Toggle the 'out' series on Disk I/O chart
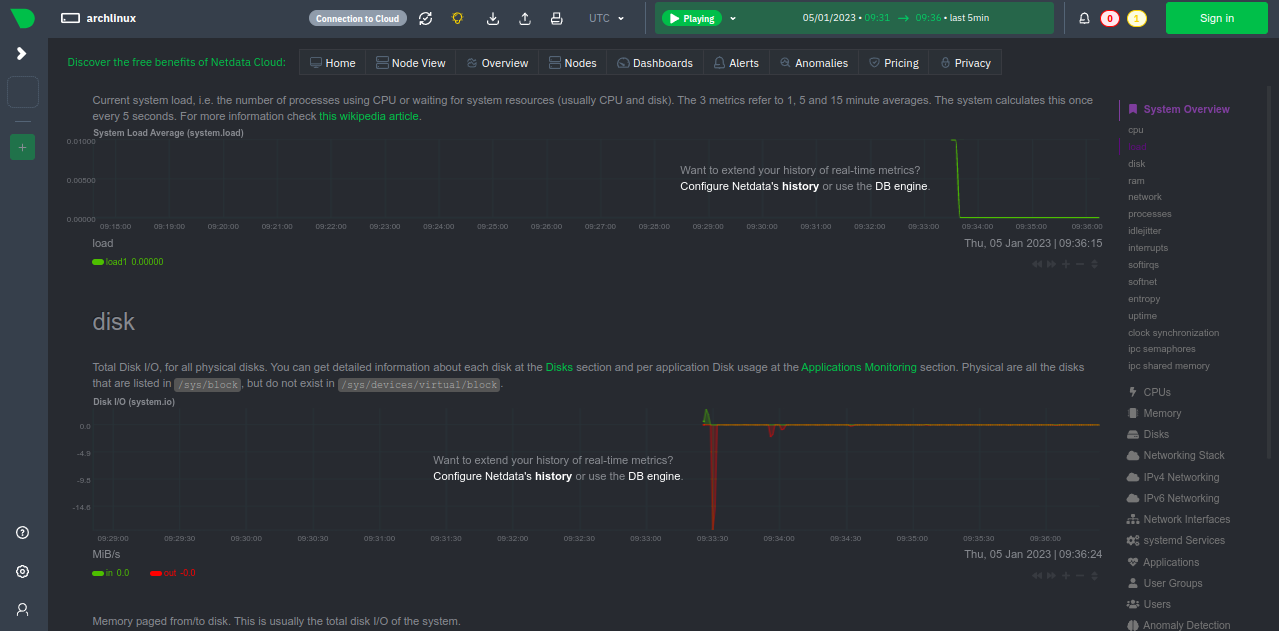 (x=172, y=573)
